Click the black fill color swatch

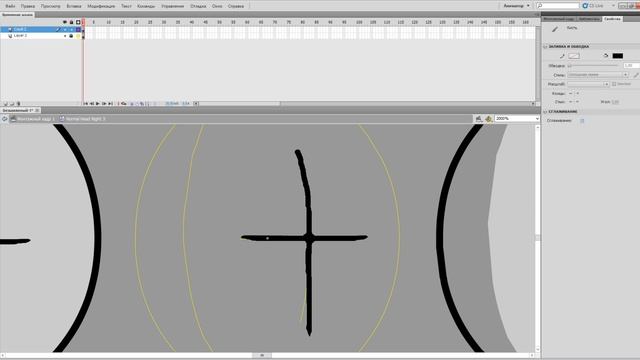(x=618, y=56)
